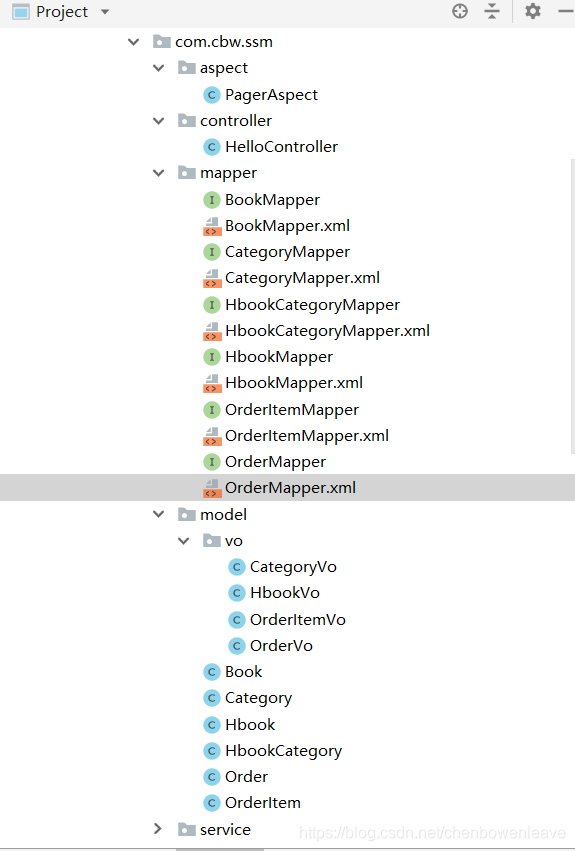The image size is (575, 851).
Task: Click the PagerAspect class icon
Action: pyautogui.click(x=211, y=95)
